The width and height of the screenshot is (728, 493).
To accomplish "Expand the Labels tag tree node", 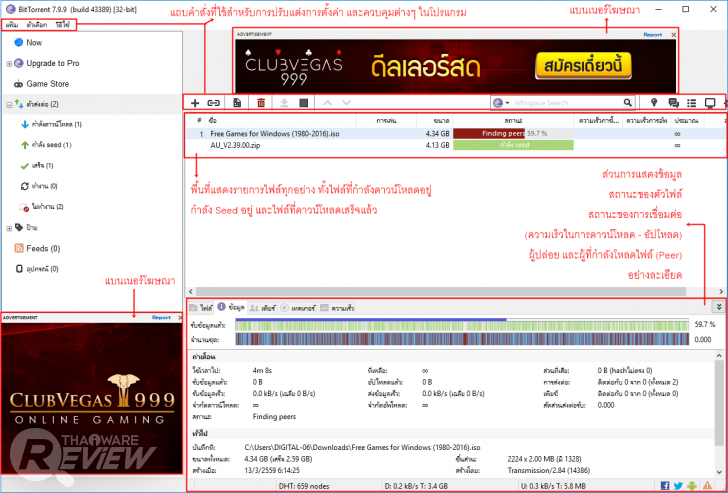I will point(9,228).
